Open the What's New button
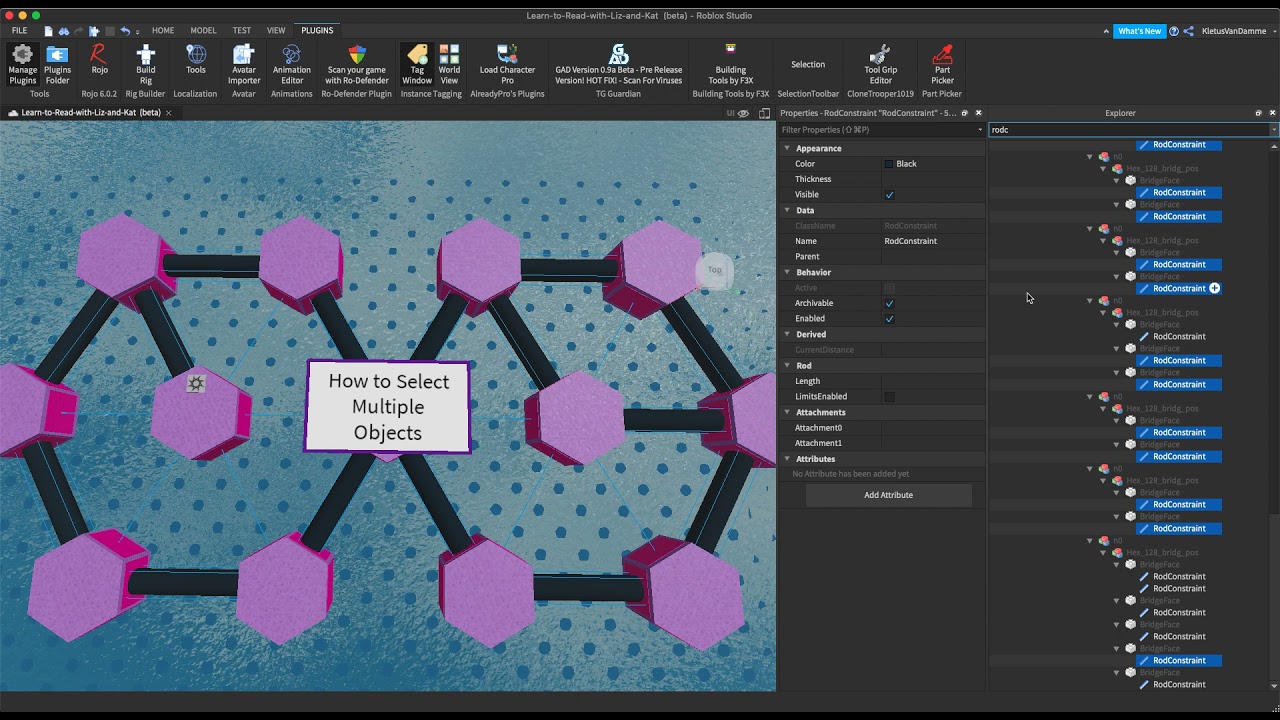Screen dimensions: 1280x720 (x=1139, y=31)
